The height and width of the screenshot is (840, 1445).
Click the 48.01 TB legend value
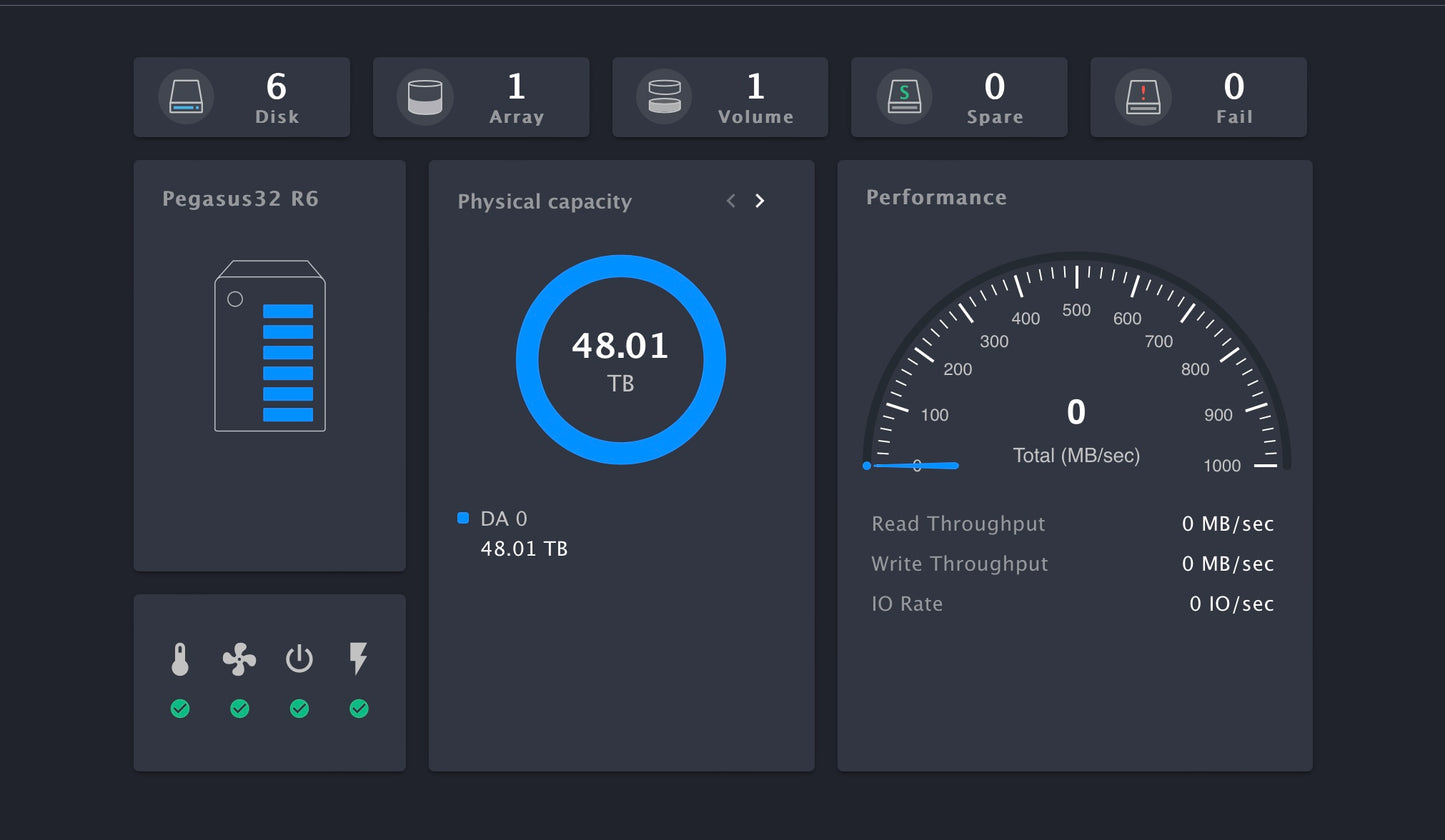(524, 549)
